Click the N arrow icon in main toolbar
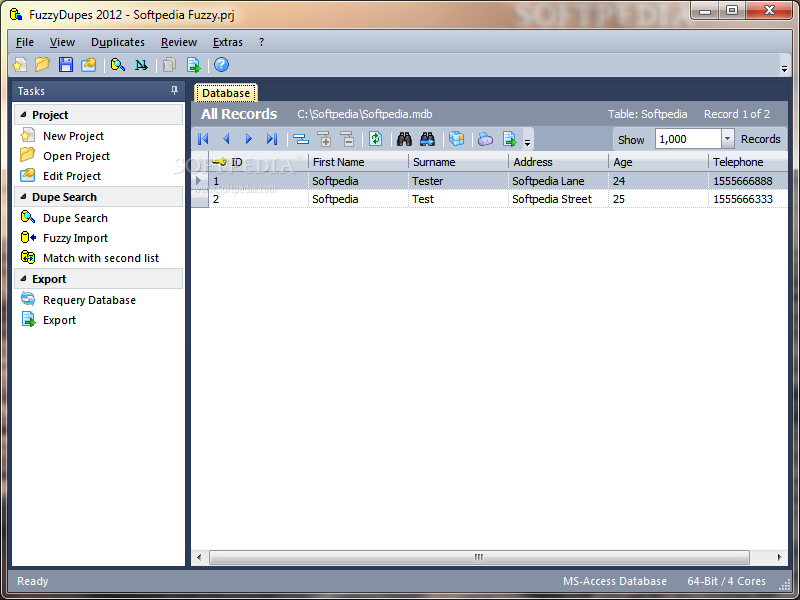 point(141,65)
